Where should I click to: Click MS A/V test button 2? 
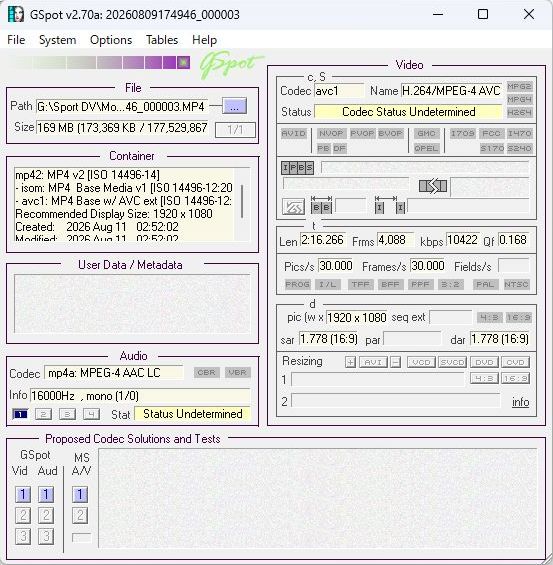80,515
